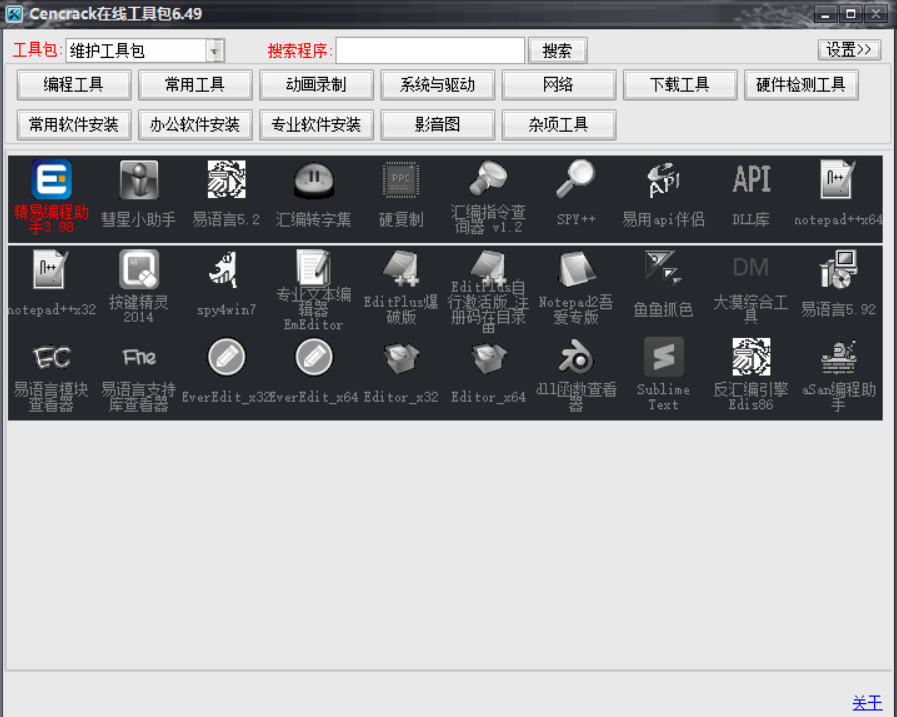Launch 彗星小助手 tool

(x=139, y=180)
